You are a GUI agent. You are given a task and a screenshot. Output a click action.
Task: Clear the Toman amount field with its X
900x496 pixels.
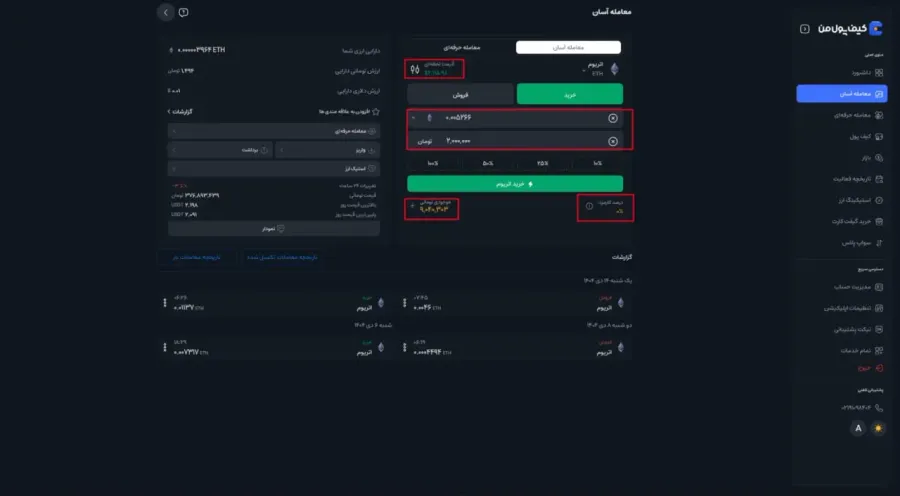click(x=613, y=141)
